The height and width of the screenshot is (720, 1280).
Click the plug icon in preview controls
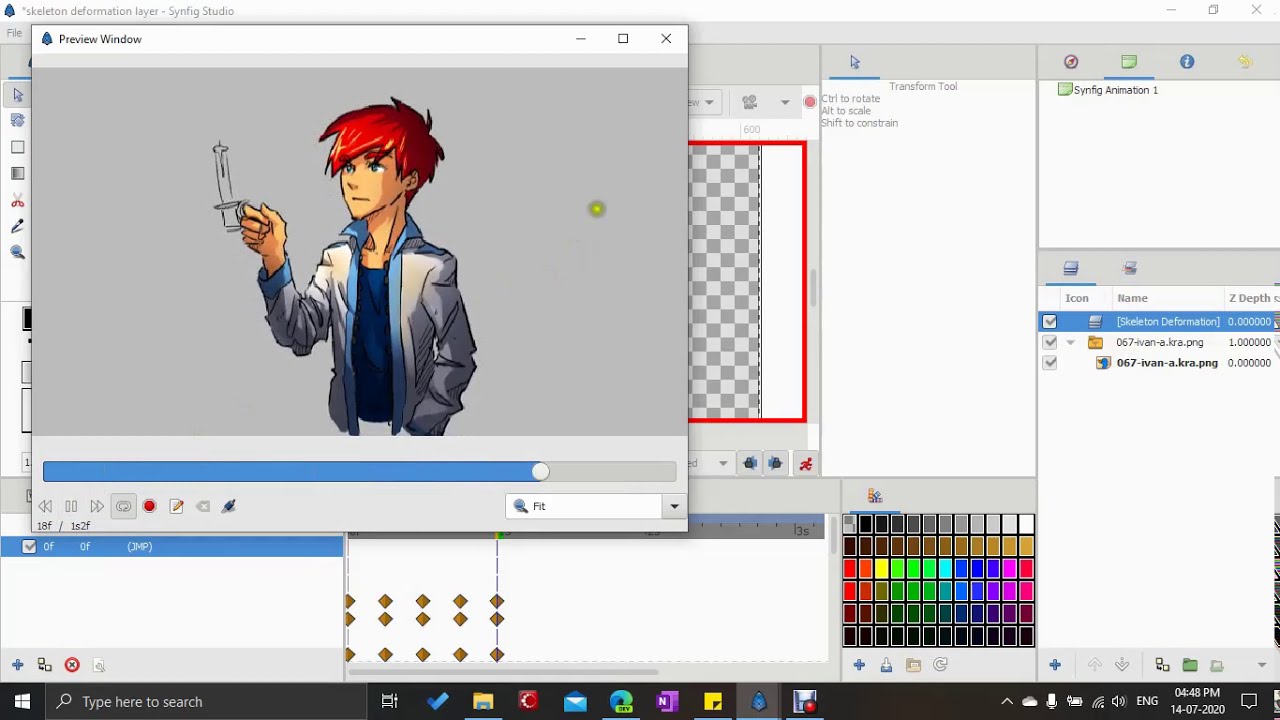click(229, 506)
